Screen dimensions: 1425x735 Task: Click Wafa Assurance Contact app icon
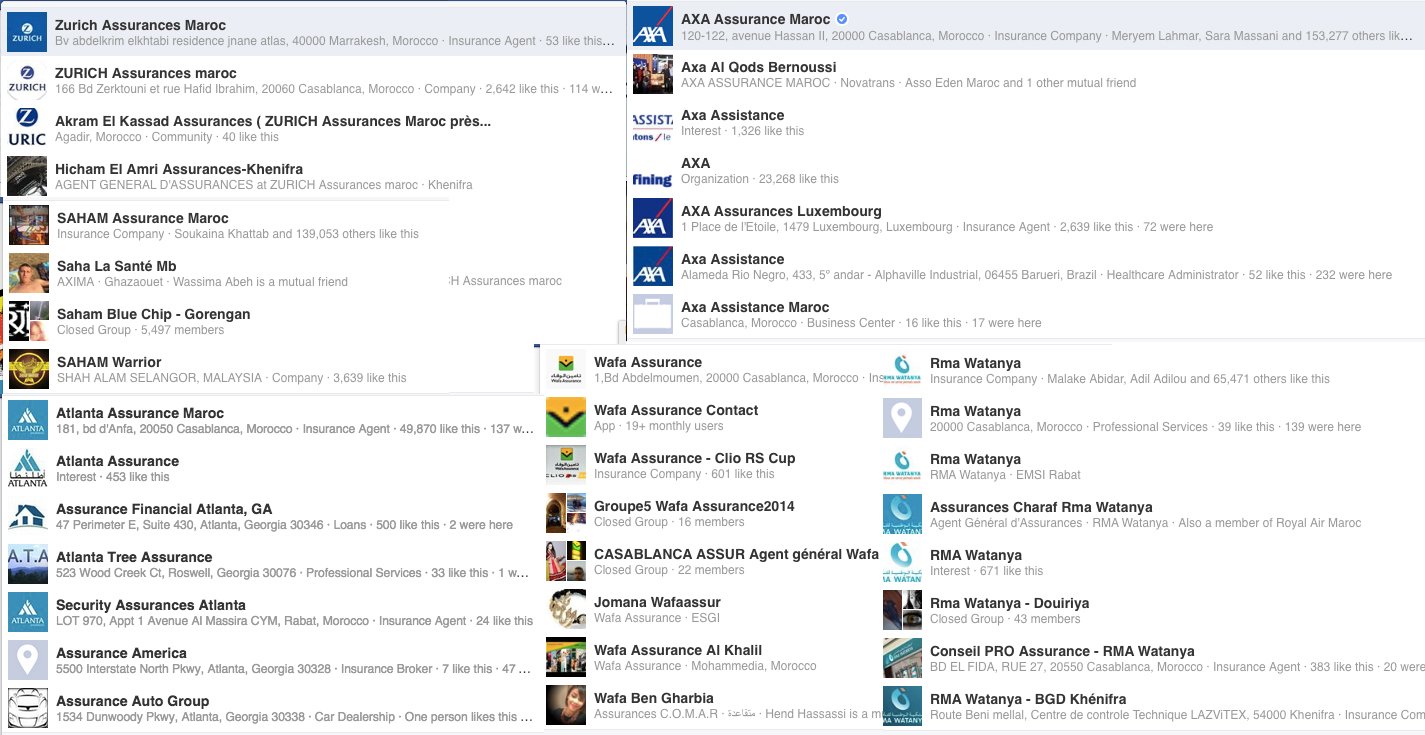(x=566, y=417)
